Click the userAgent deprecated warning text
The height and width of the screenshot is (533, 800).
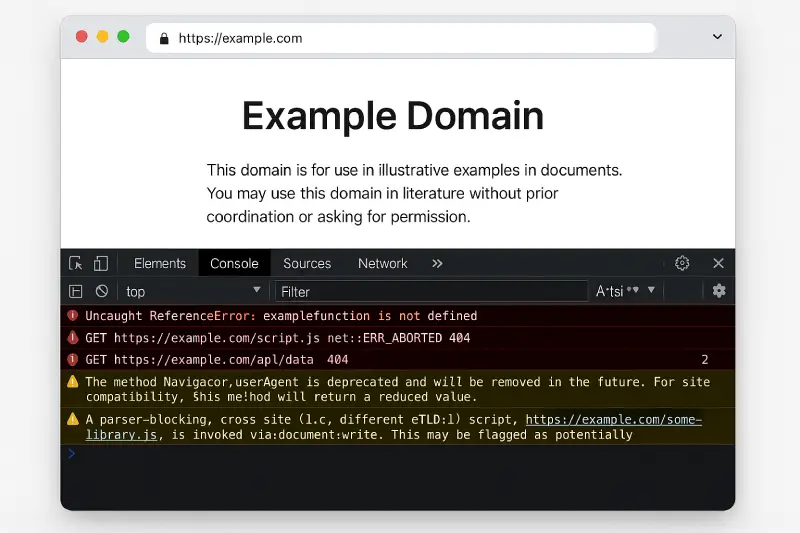tap(397, 389)
